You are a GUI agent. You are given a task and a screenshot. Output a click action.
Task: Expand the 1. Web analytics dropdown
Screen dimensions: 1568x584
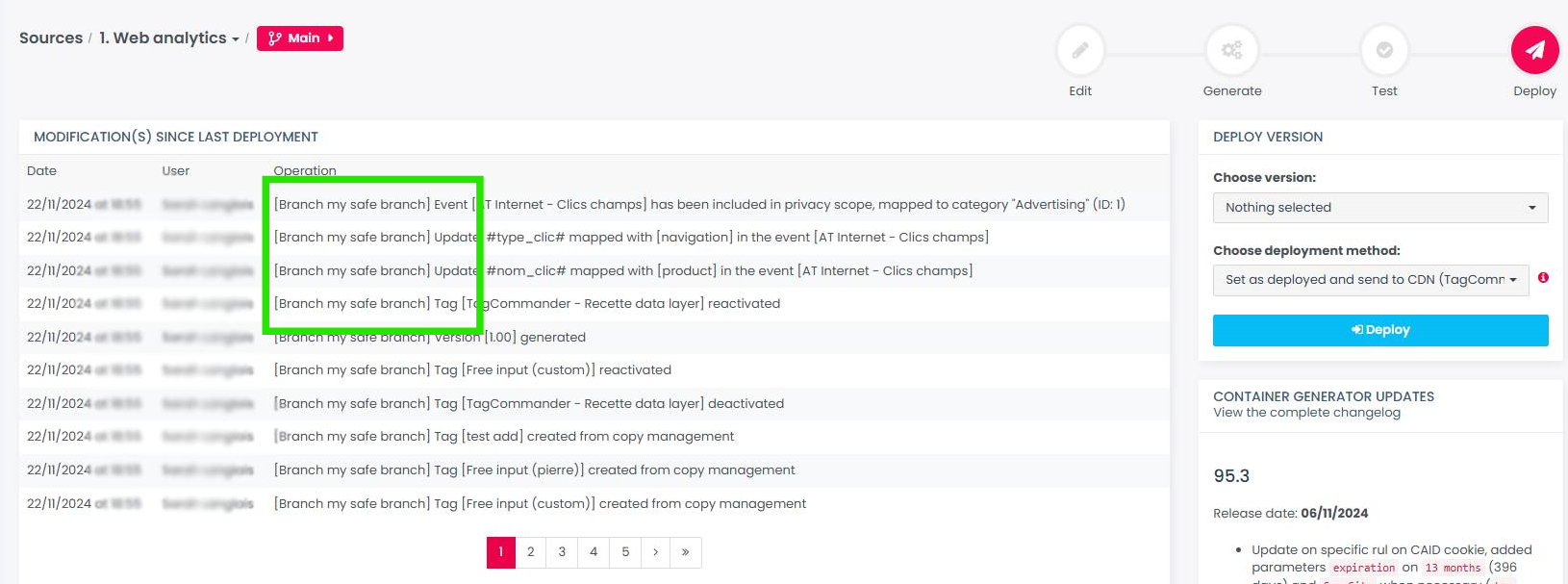[x=169, y=38]
